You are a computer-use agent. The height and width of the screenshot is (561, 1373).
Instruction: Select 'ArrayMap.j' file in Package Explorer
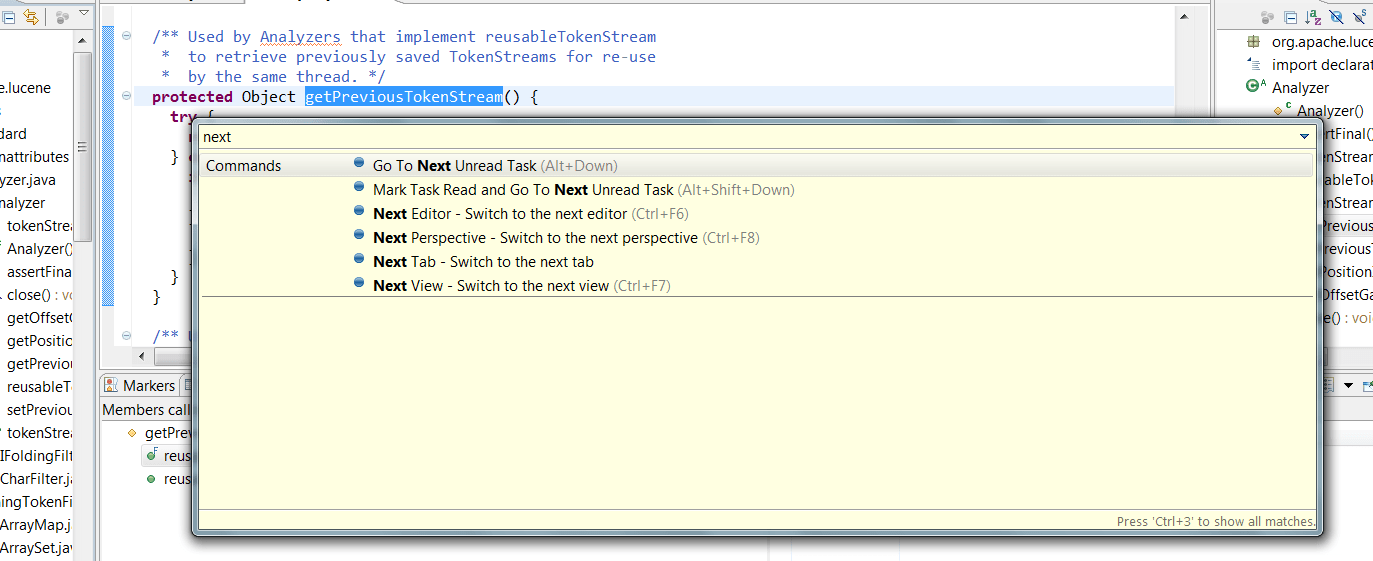(36, 525)
